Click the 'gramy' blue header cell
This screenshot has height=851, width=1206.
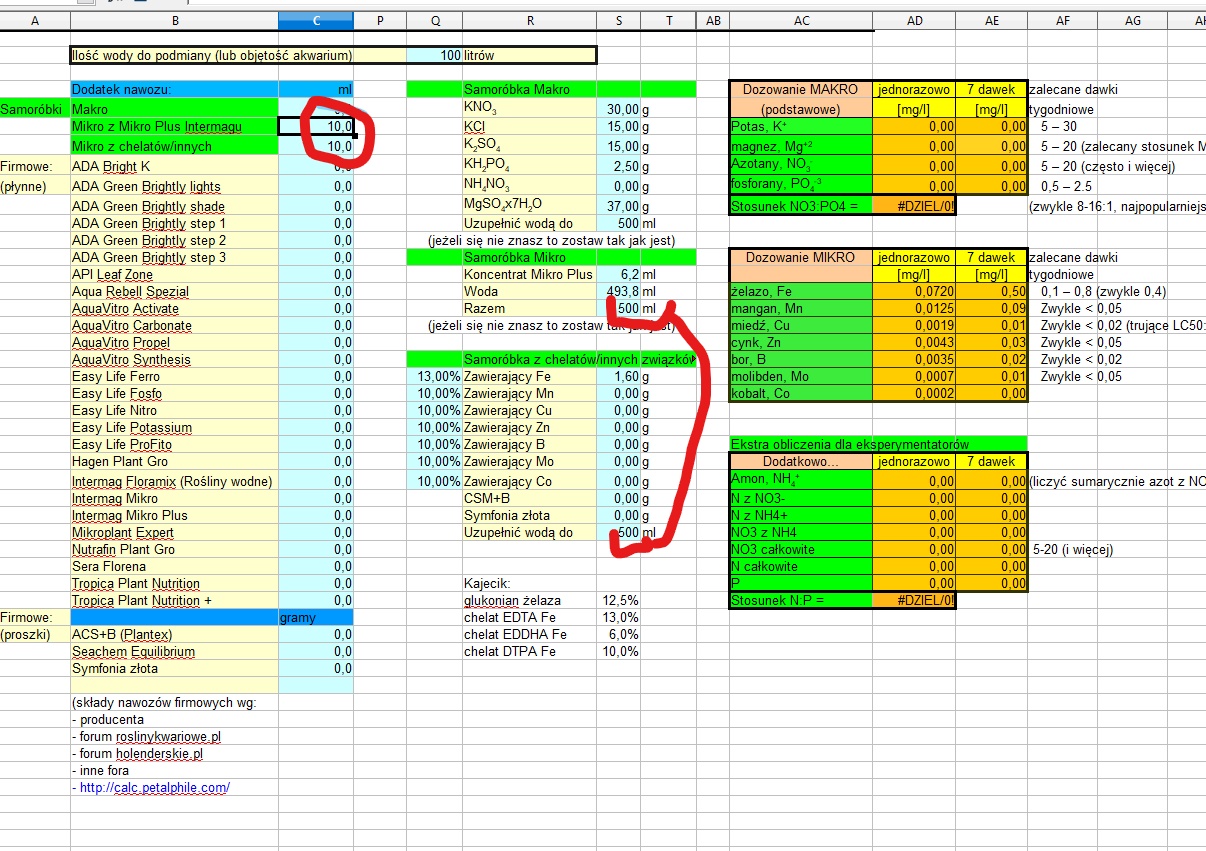316,618
